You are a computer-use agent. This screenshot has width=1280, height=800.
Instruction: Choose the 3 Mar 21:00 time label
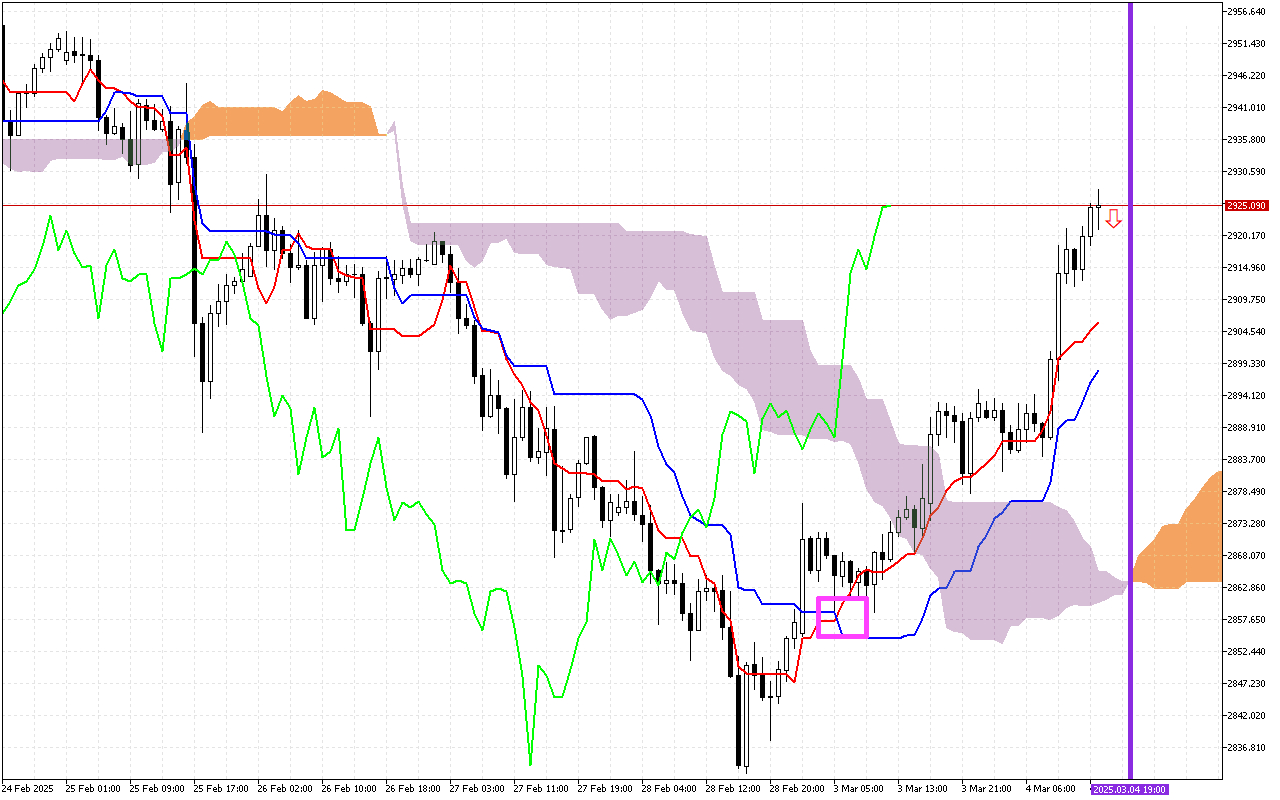(986, 789)
